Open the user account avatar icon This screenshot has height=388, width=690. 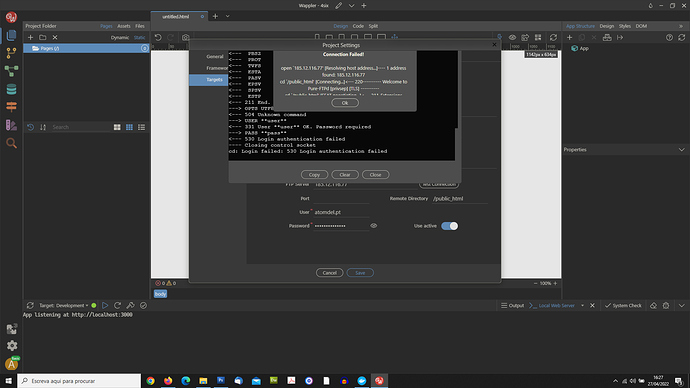[11, 364]
